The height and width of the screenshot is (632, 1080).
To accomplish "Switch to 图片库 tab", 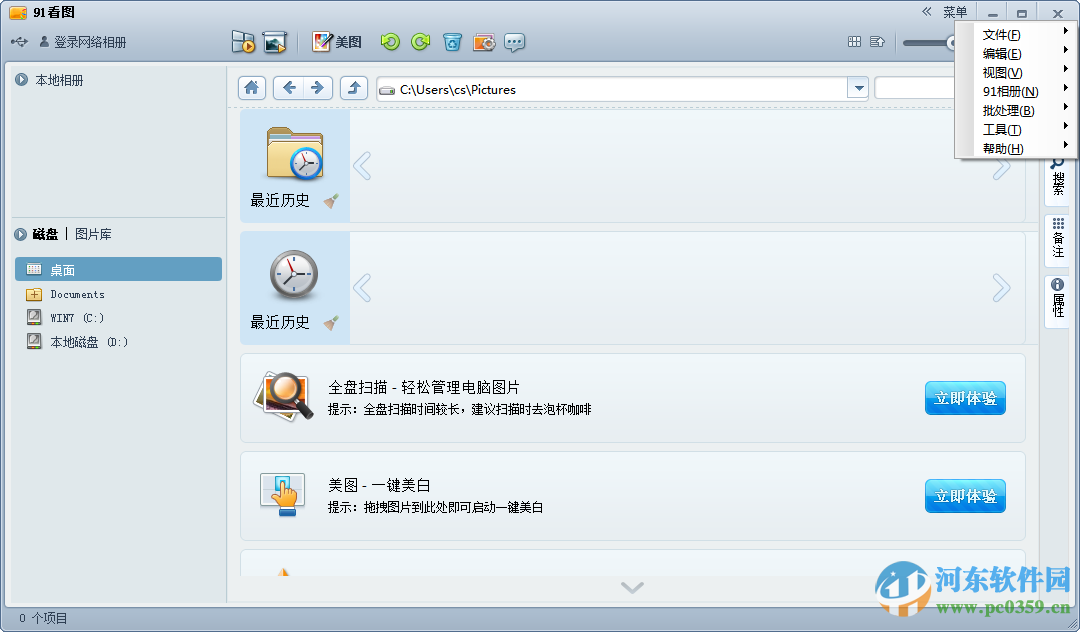I will [93, 234].
